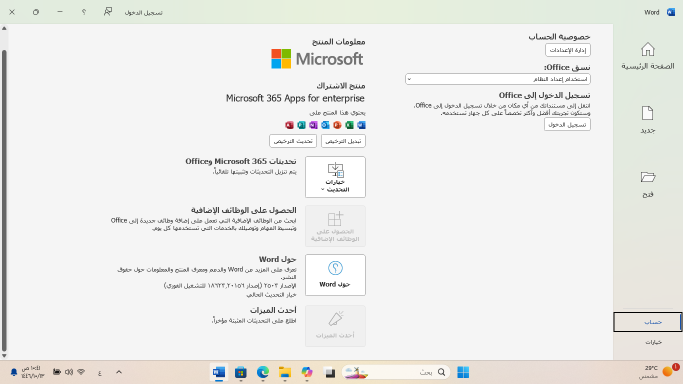Open Microsoft Edge from taskbar
Image resolution: width=683 pixels, height=384 pixels.
coord(263,372)
